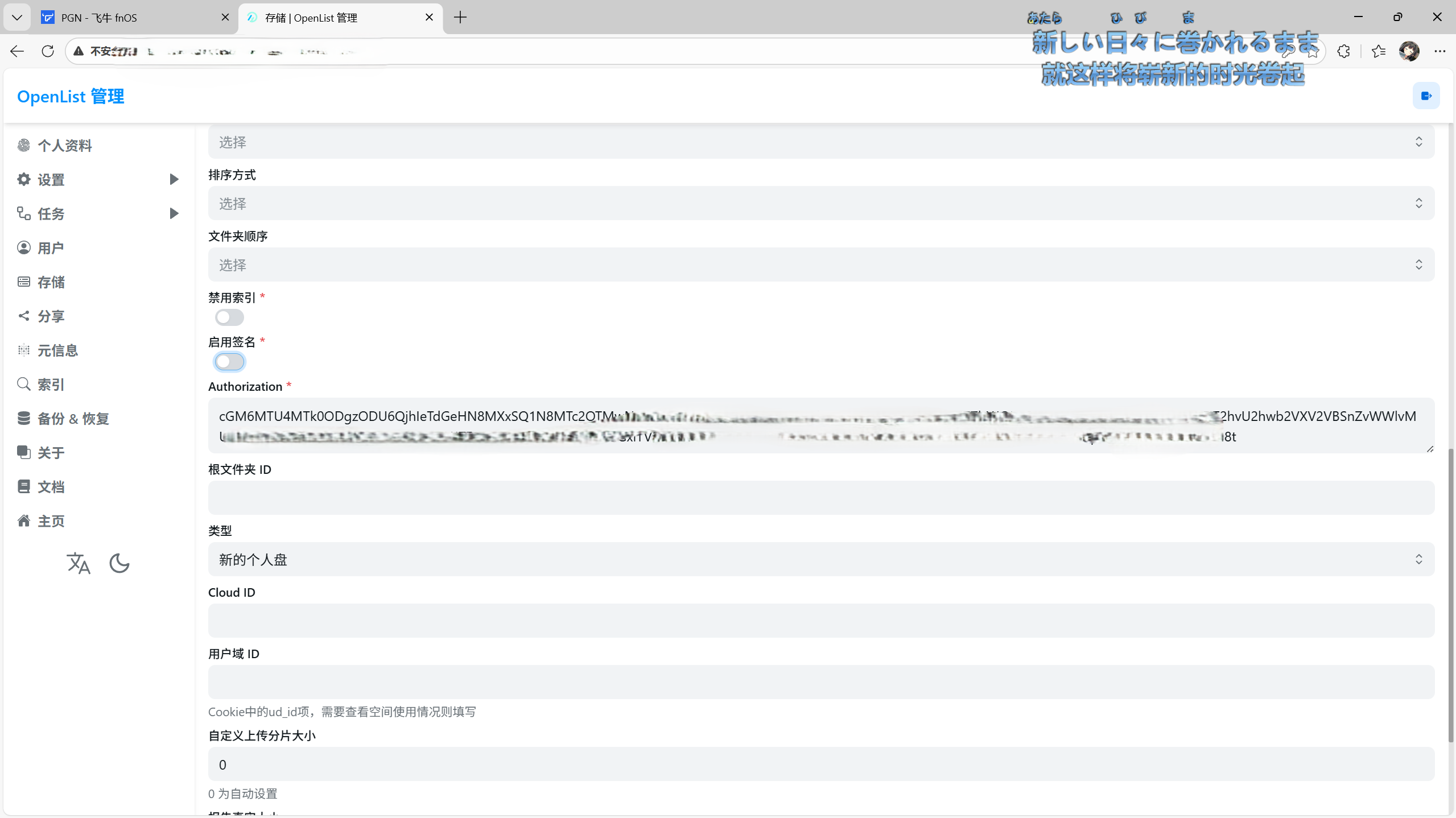Enable the 启用签名 switch
Viewport: 1456px width, 818px height.
(x=229, y=362)
